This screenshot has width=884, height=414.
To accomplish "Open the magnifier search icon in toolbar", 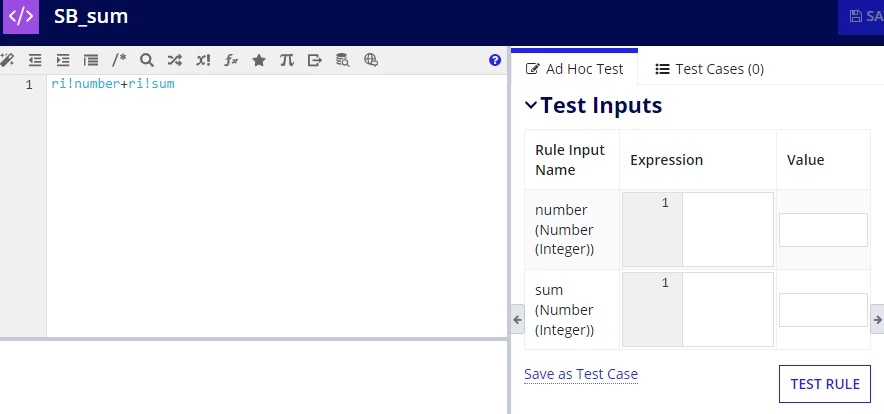I will [x=147, y=60].
